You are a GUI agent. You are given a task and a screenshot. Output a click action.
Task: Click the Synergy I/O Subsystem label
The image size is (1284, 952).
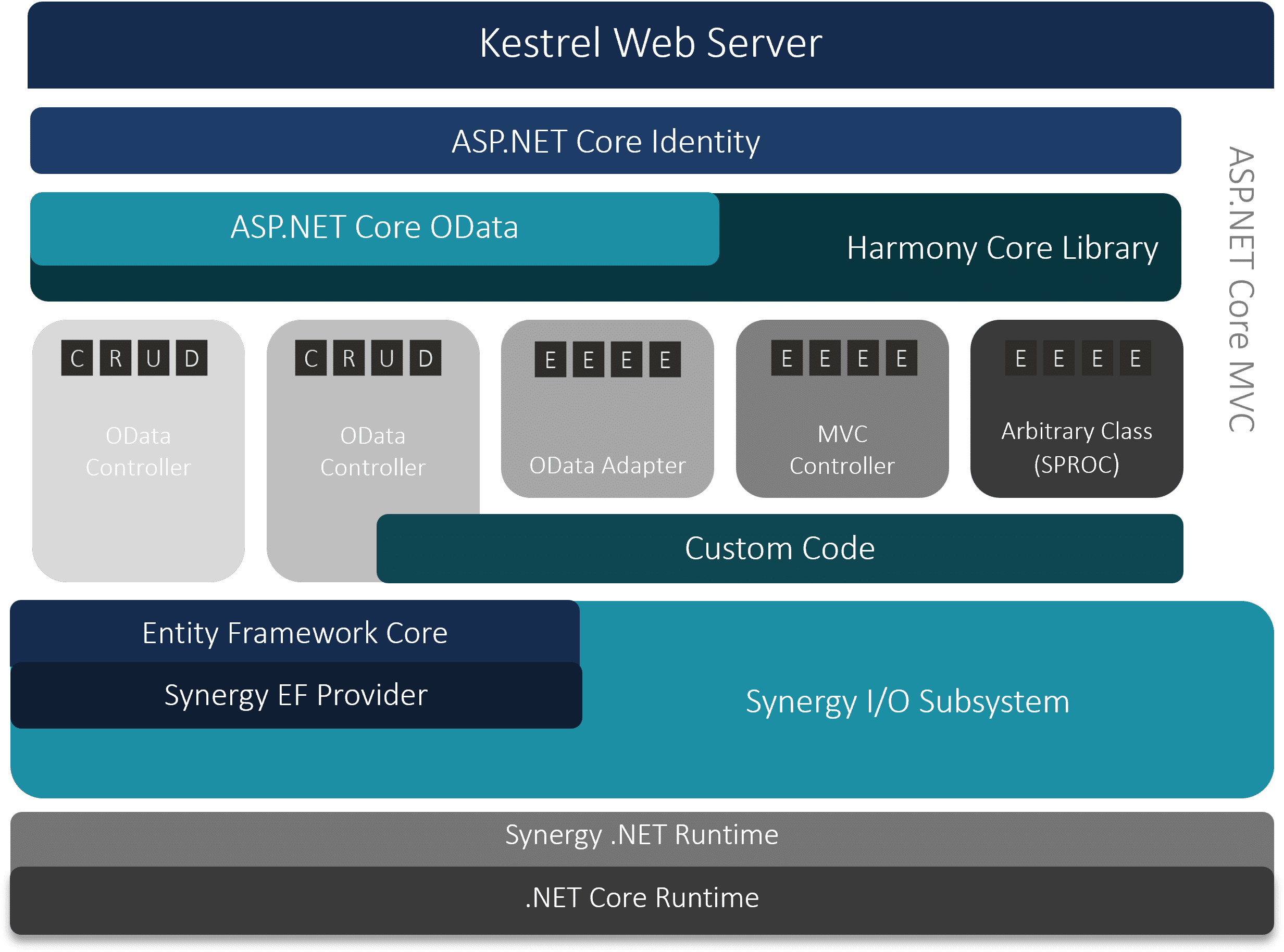coord(907,702)
